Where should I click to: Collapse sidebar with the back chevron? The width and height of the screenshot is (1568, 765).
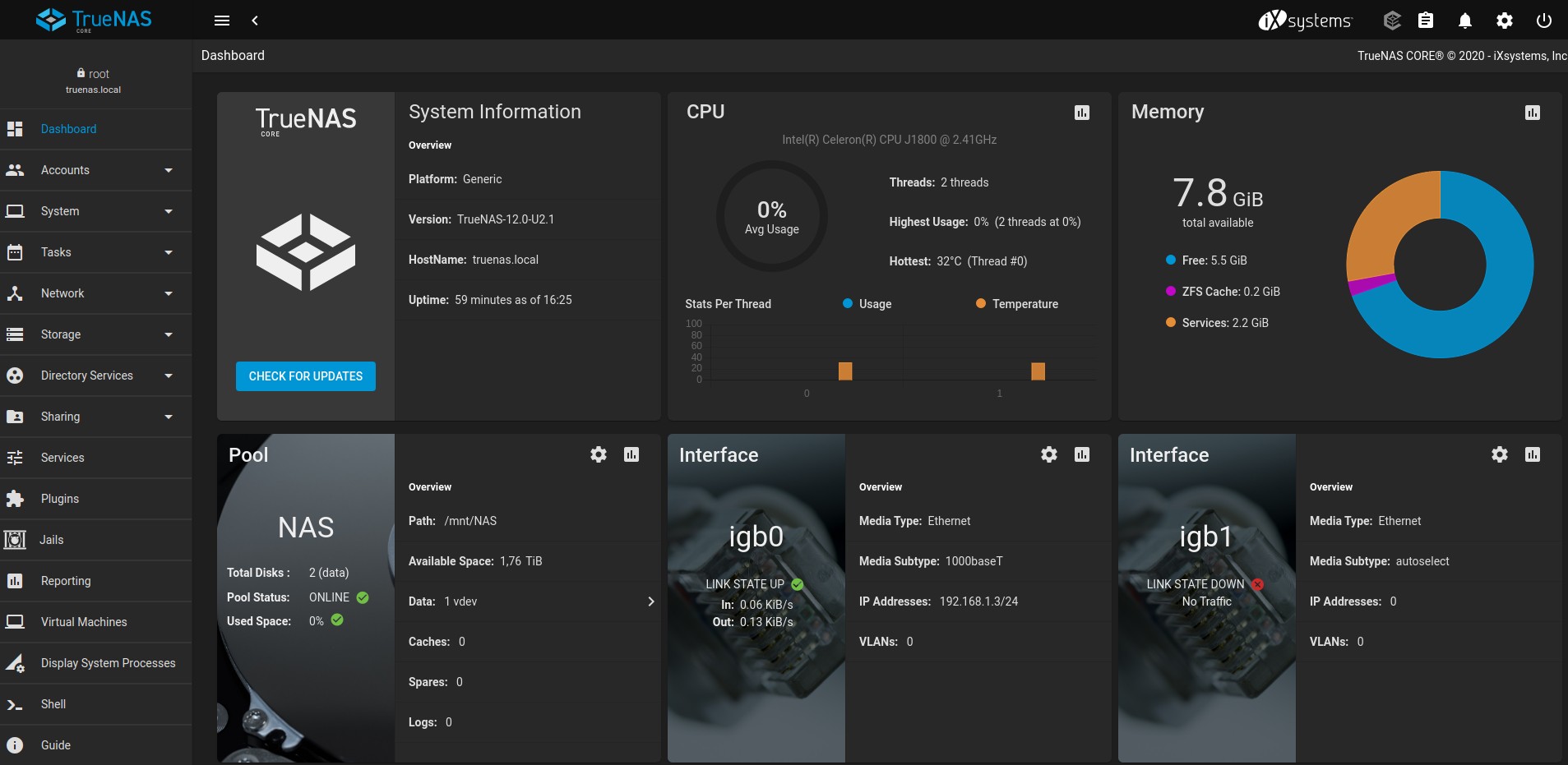[255, 21]
